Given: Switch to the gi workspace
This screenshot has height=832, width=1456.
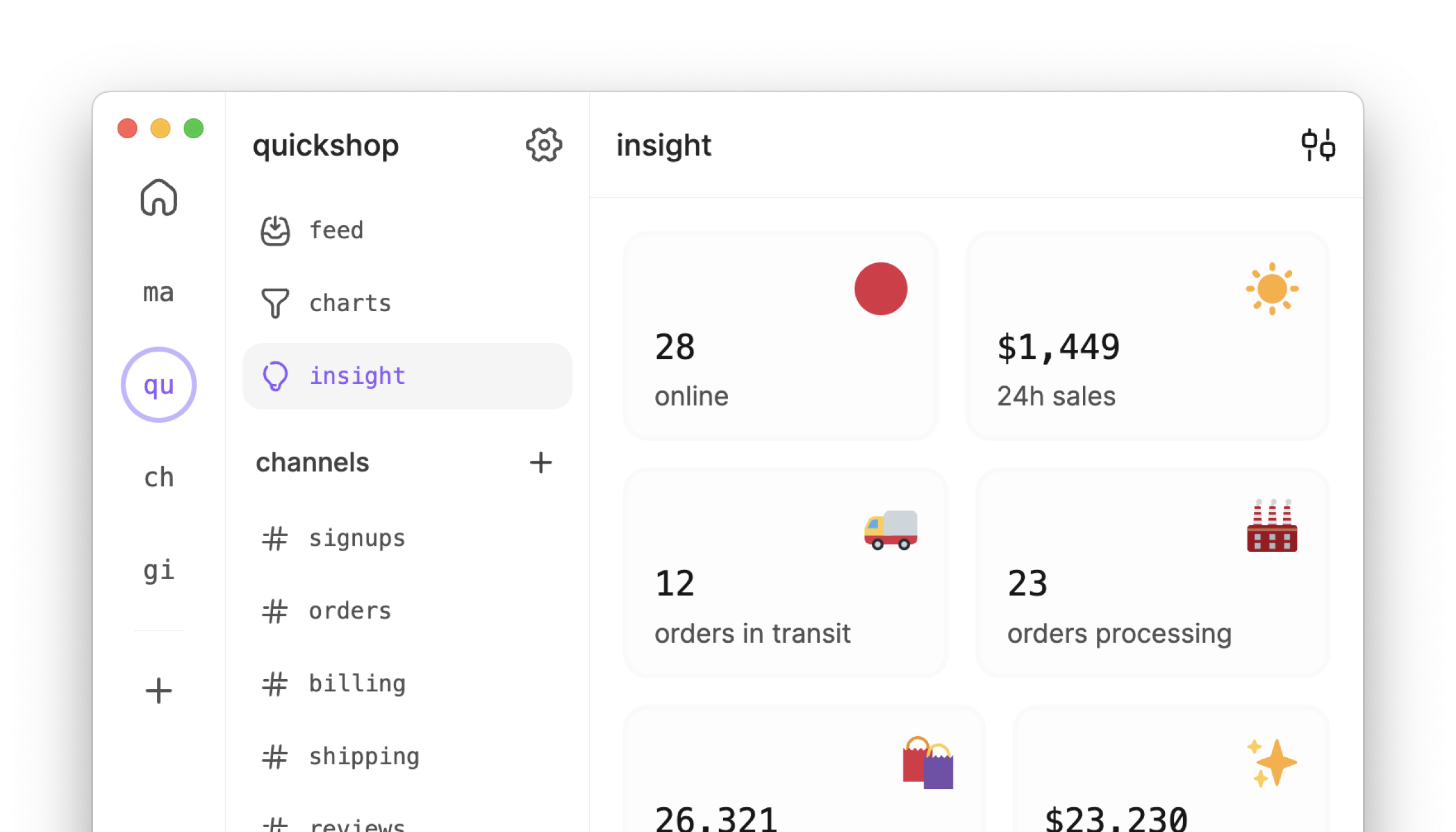Looking at the screenshot, I should 158,570.
